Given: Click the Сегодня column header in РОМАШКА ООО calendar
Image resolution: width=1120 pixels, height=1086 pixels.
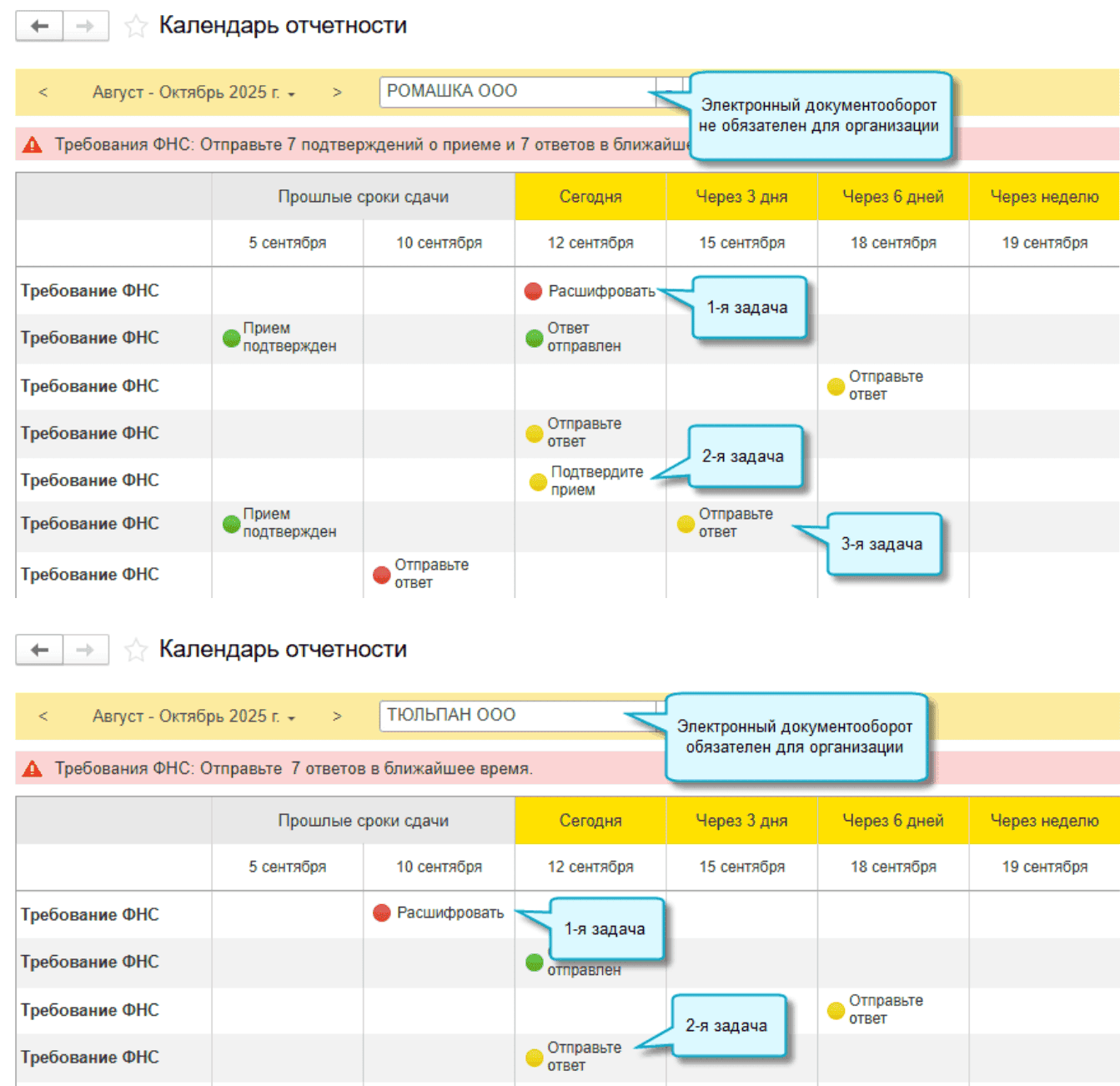Looking at the screenshot, I should pyautogui.click(x=590, y=197).
